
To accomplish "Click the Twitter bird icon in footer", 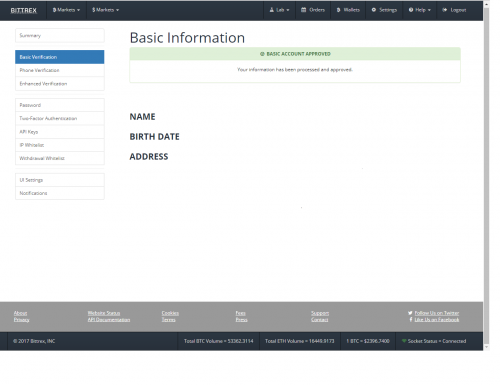I will tap(410, 313).
